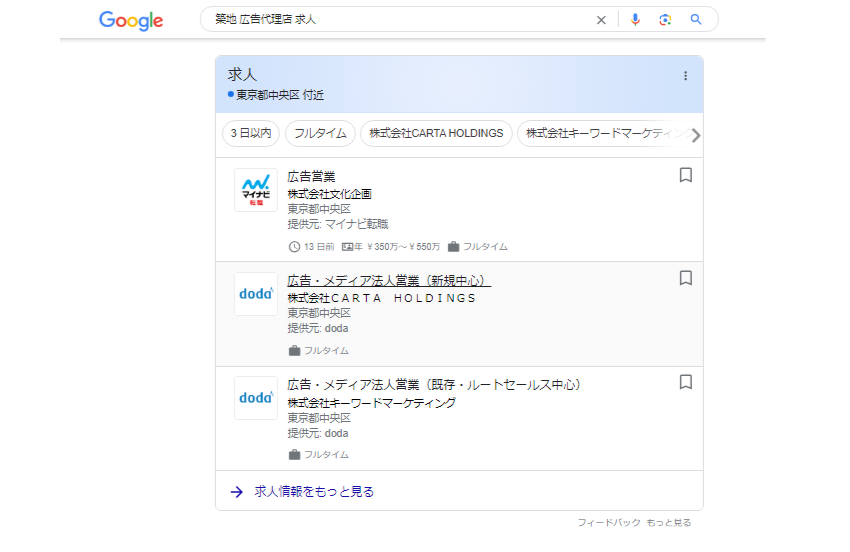Screen dimensions: 850x552
Task: Click the doda logo beside CARTA HOLDINGS job
Action: pos(256,294)
